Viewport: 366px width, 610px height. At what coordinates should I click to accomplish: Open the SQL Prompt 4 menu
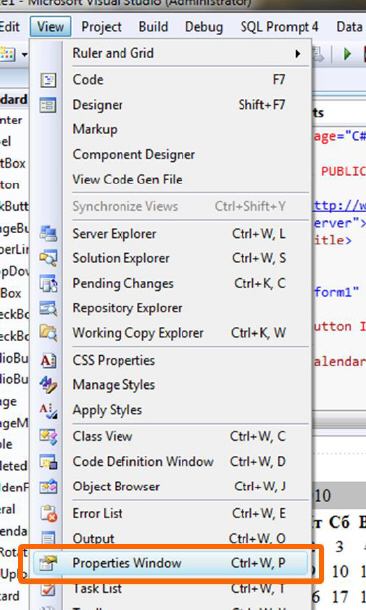pyautogui.click(x=279, y=27)
